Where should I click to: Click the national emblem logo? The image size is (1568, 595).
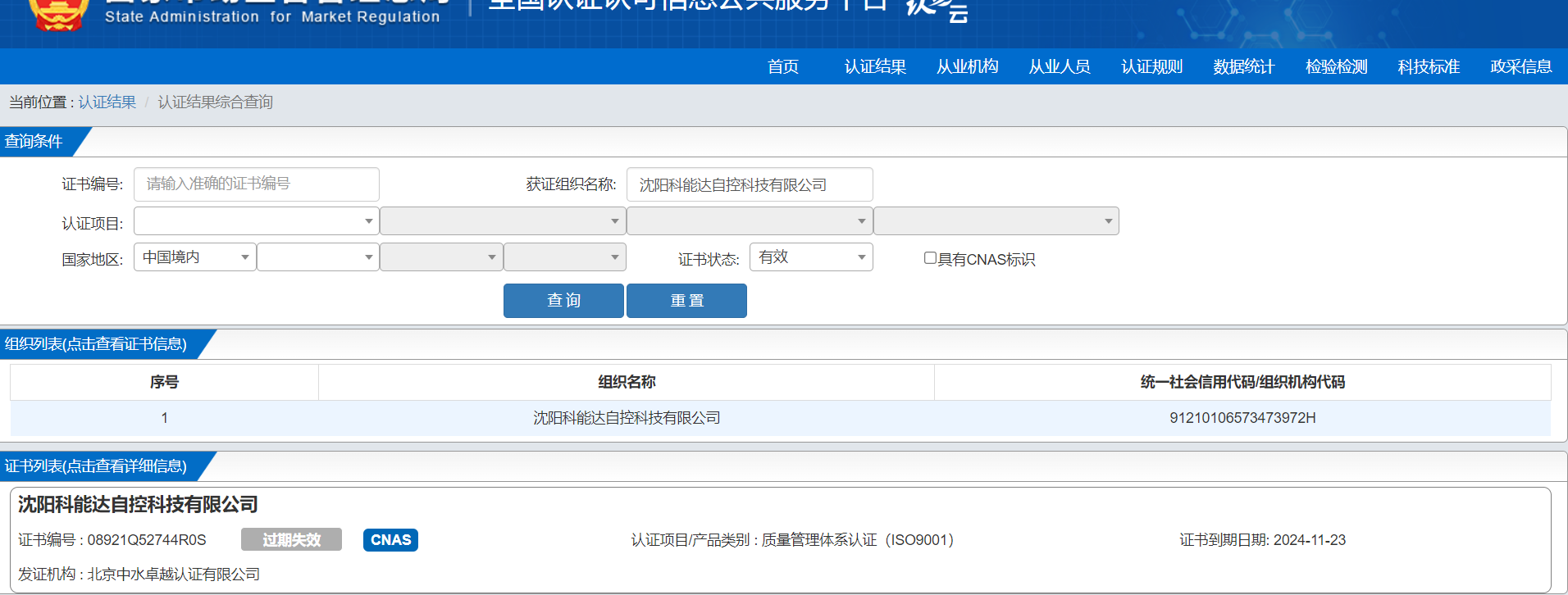[57, 14]
